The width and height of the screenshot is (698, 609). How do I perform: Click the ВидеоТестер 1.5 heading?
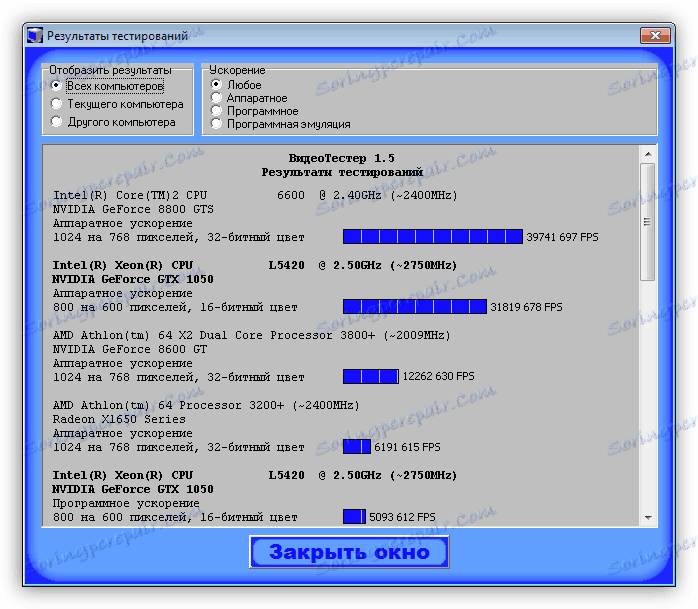pos(341,158)
